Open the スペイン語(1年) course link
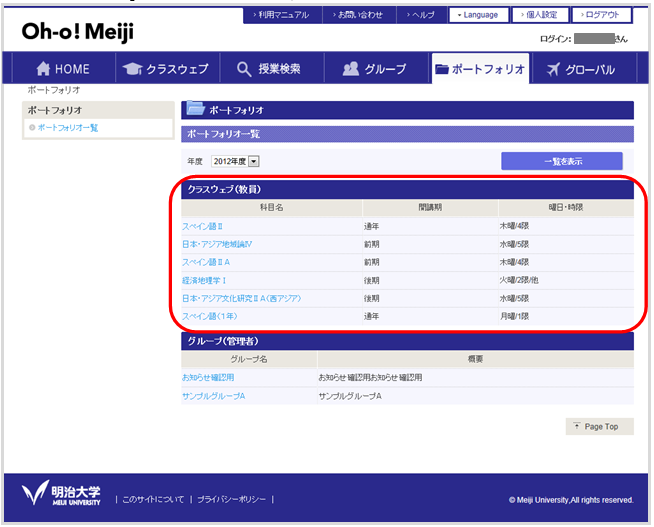Screen dimensions: 654x527 pos(210,316)
